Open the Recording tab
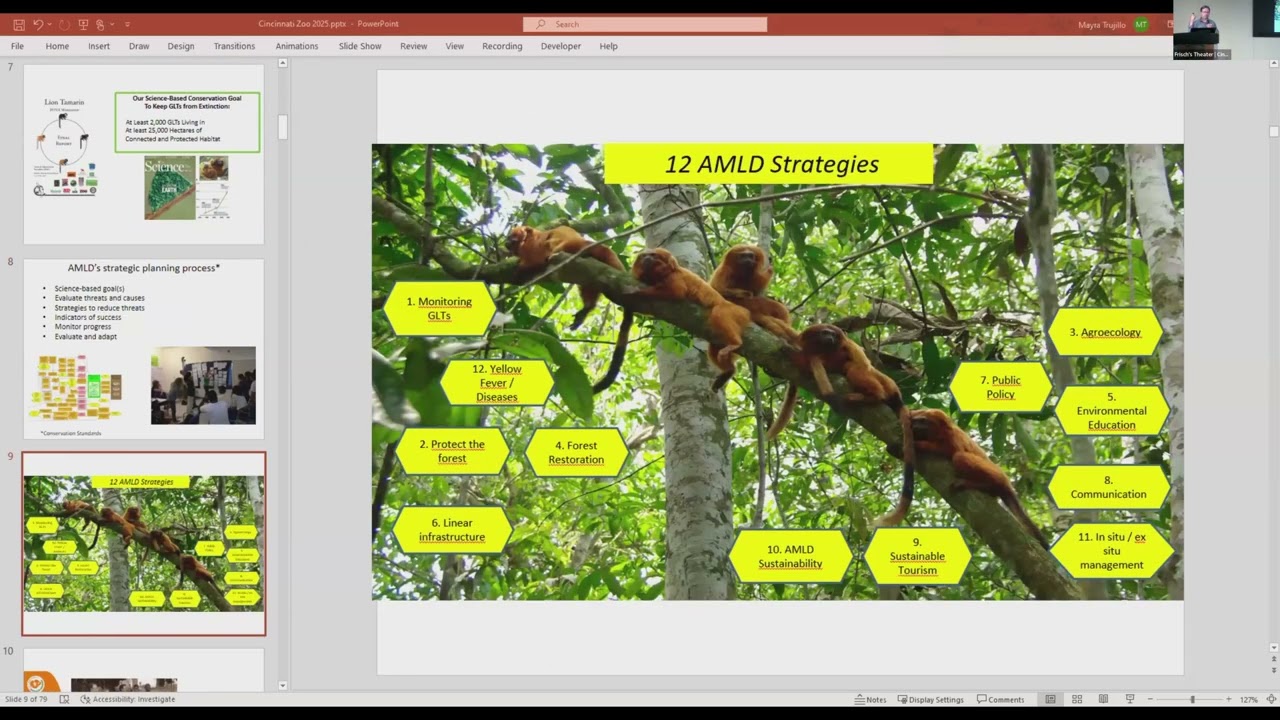The height and width of the screenshot is (720, 1280). pyautogui.click(x=502, y=46)
